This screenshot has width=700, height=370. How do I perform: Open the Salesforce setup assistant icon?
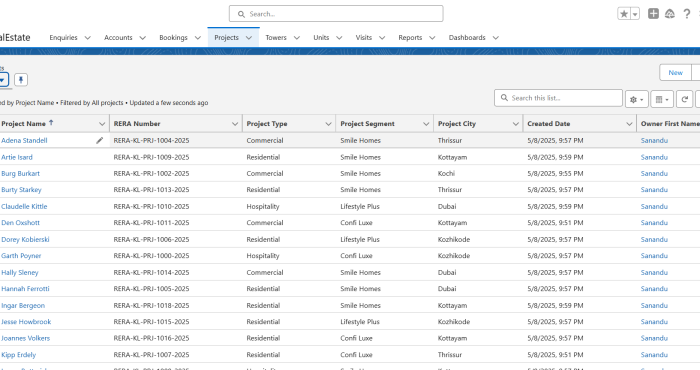point(670,14)
